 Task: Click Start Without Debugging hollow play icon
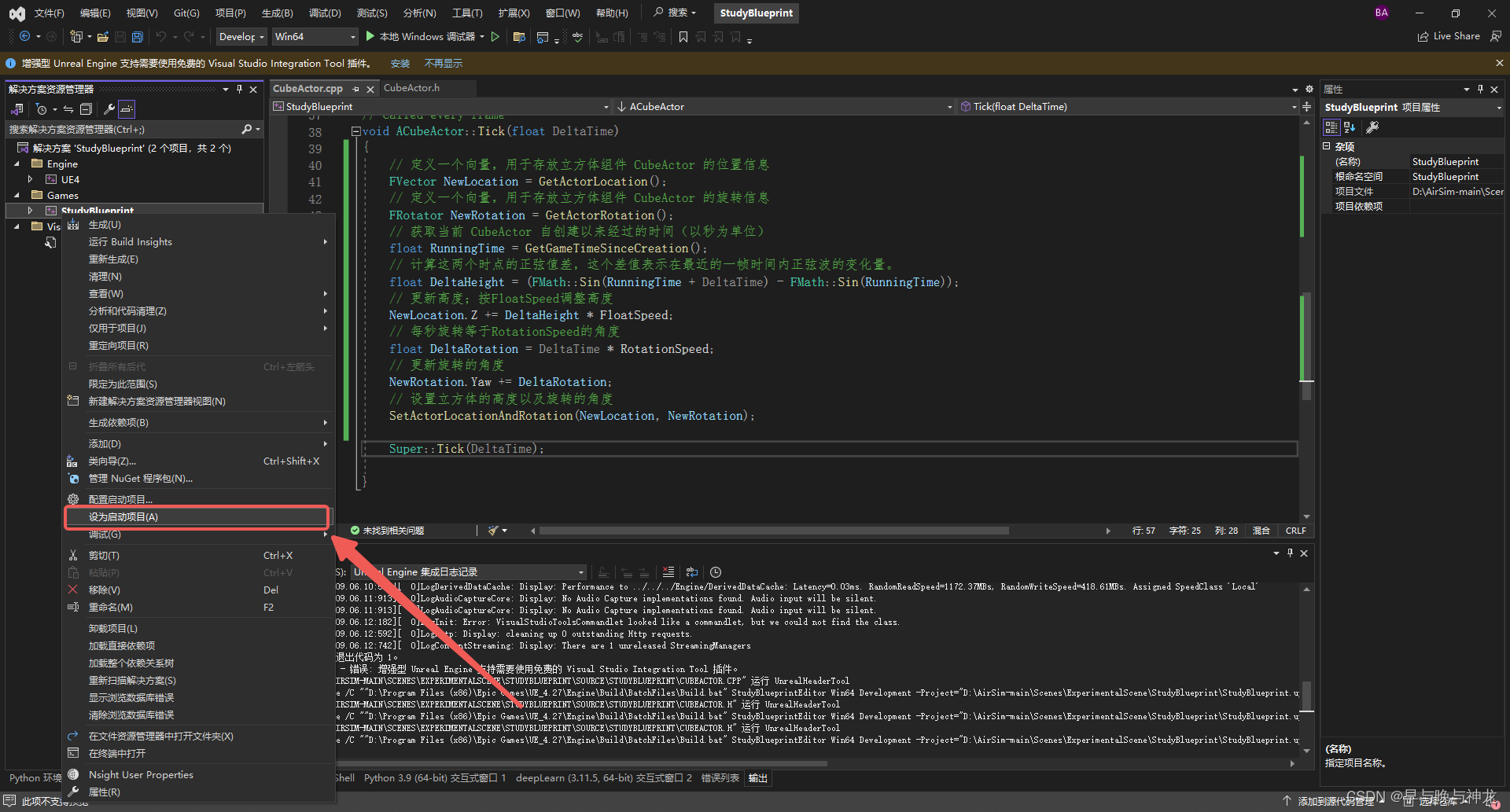(495, 36)
